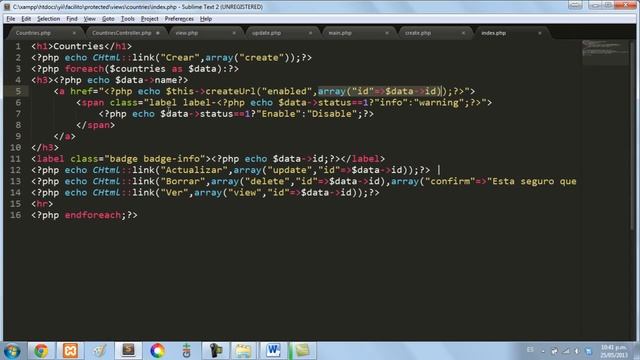Open XAMPP from the taskbar
Viewport: 640px width, 360px height.
pos(70,351)
